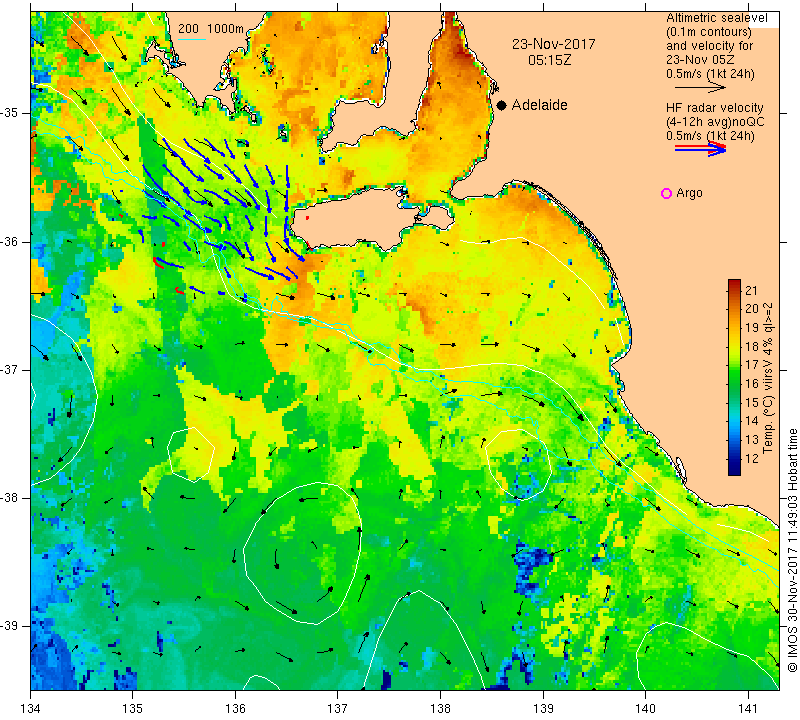
Task: Click the 14 value on temperature scale
Action: pyautogui.click(x=752, y=421)
